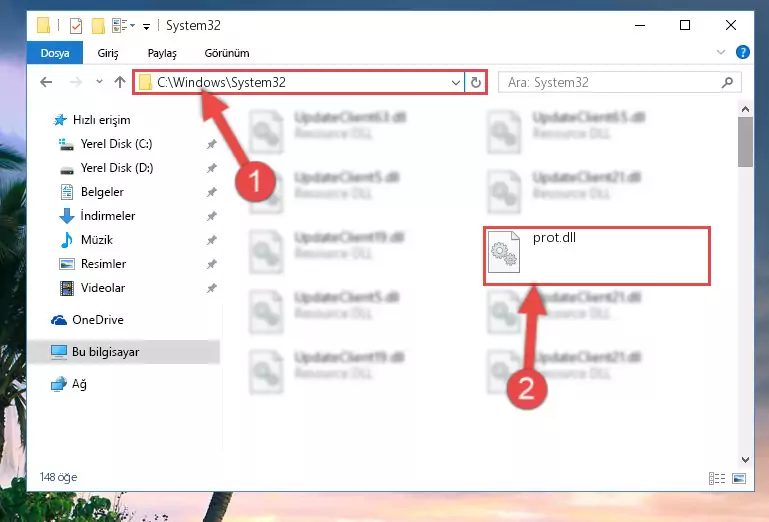Open İndirmeler folder in sidebar
769x522 pixels.
pos(97,216)
